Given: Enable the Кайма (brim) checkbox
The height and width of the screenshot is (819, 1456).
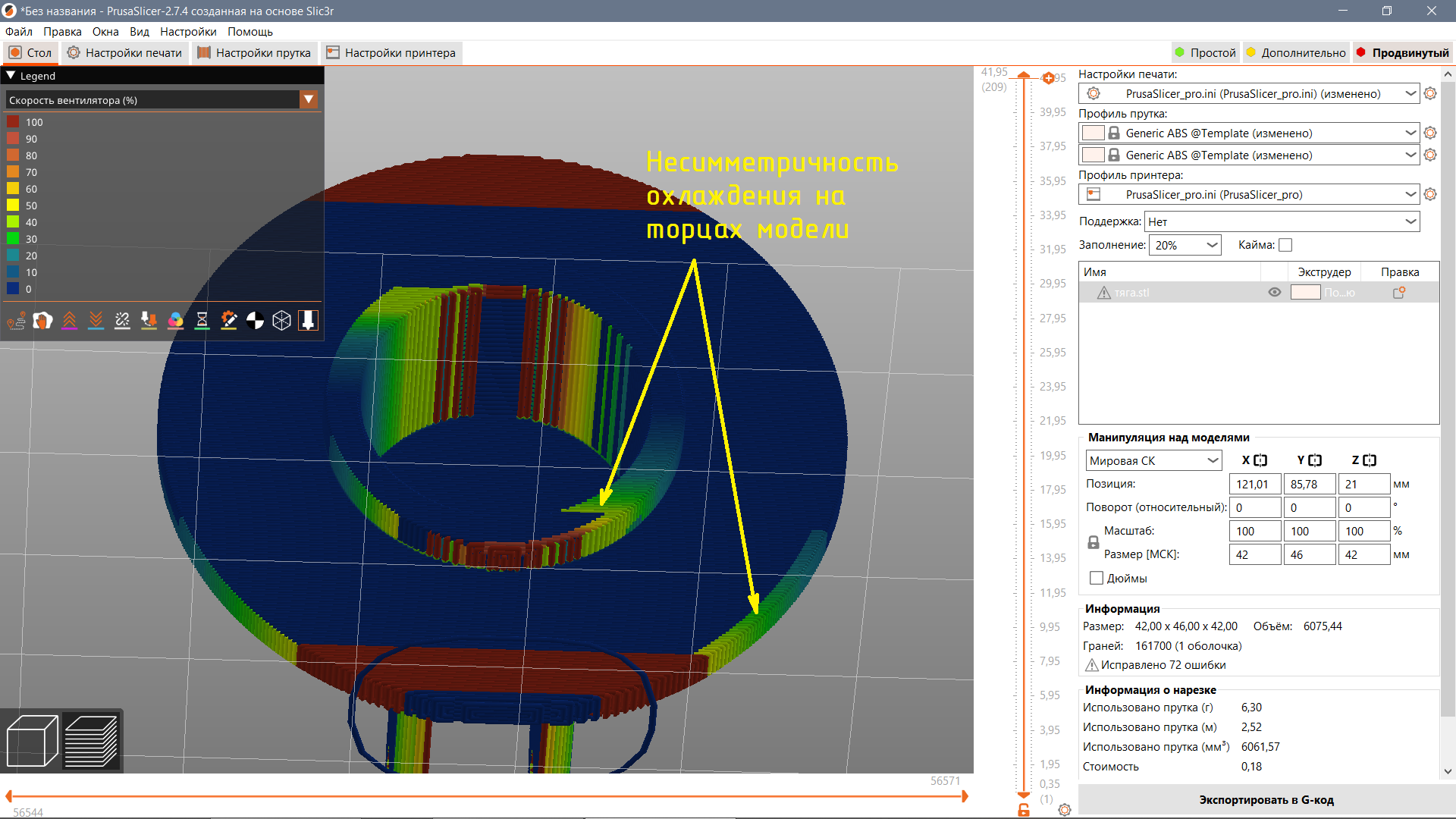Looking at the screenshot, I should (1285, 245).
